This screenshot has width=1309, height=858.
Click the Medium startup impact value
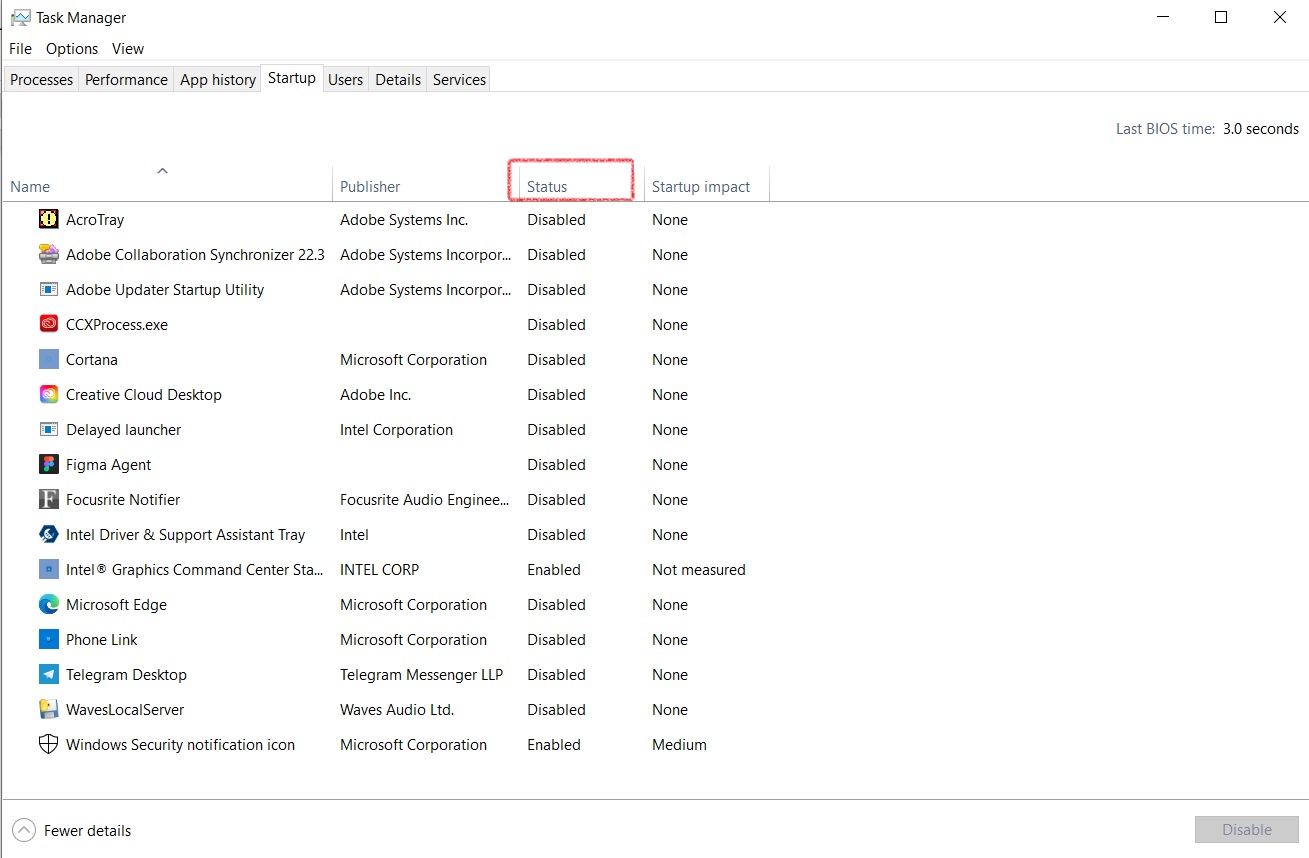pyautogui.click(x=679, y=744)
